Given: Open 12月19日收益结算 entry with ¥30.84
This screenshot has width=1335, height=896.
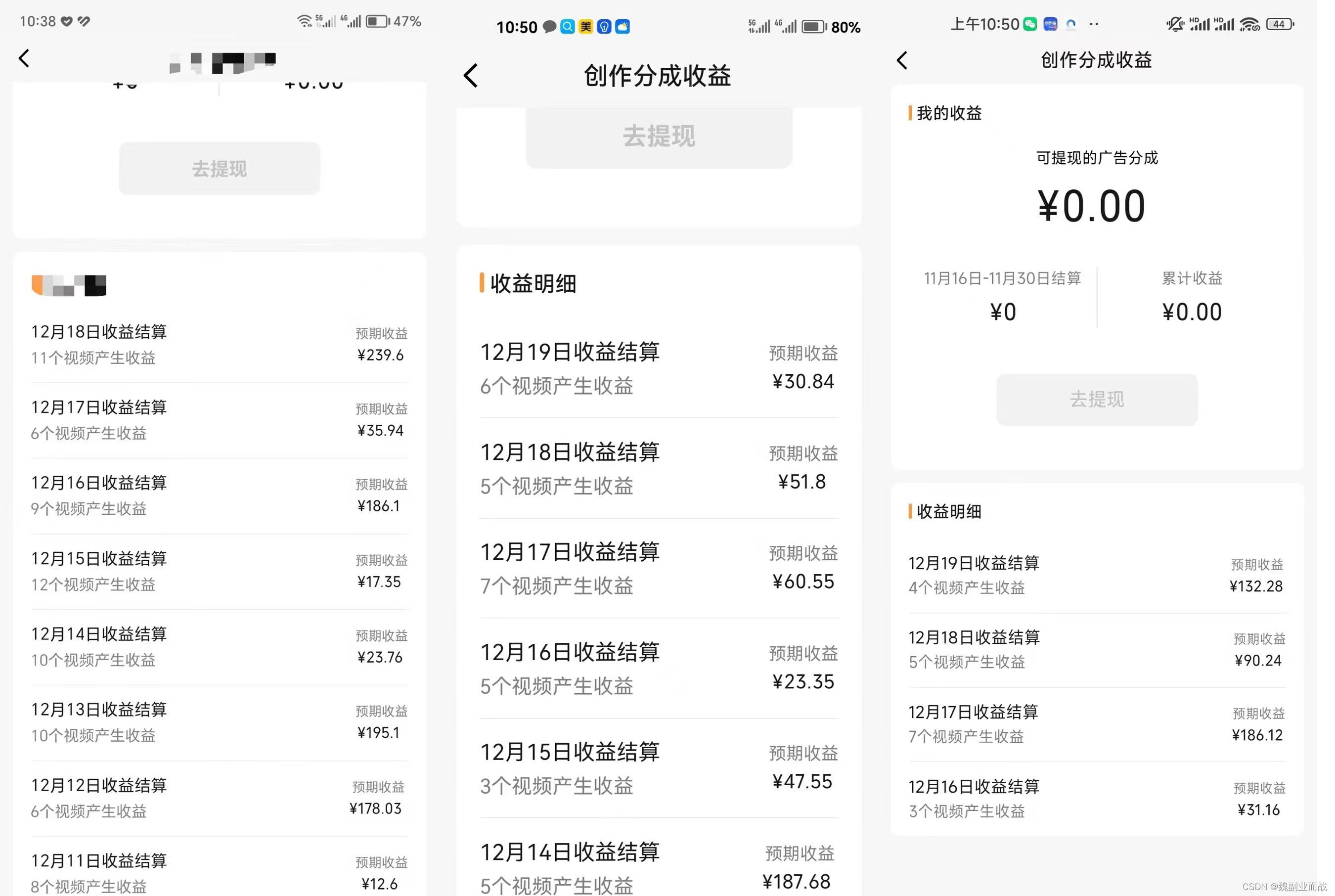Looking at the screenshot, I should [x=659, y=368].
